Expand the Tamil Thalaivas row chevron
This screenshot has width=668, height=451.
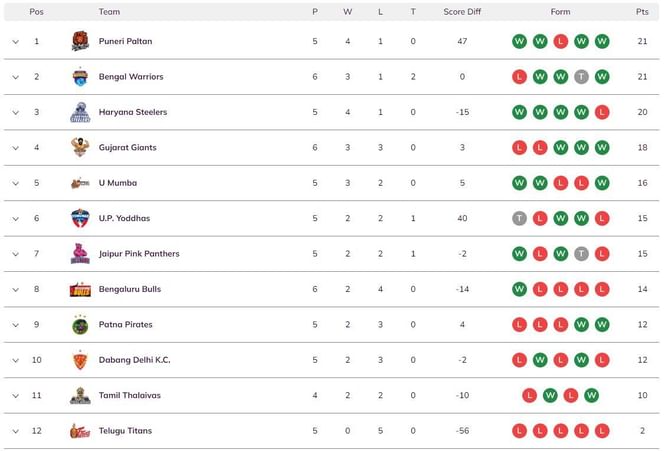[16, 396]
